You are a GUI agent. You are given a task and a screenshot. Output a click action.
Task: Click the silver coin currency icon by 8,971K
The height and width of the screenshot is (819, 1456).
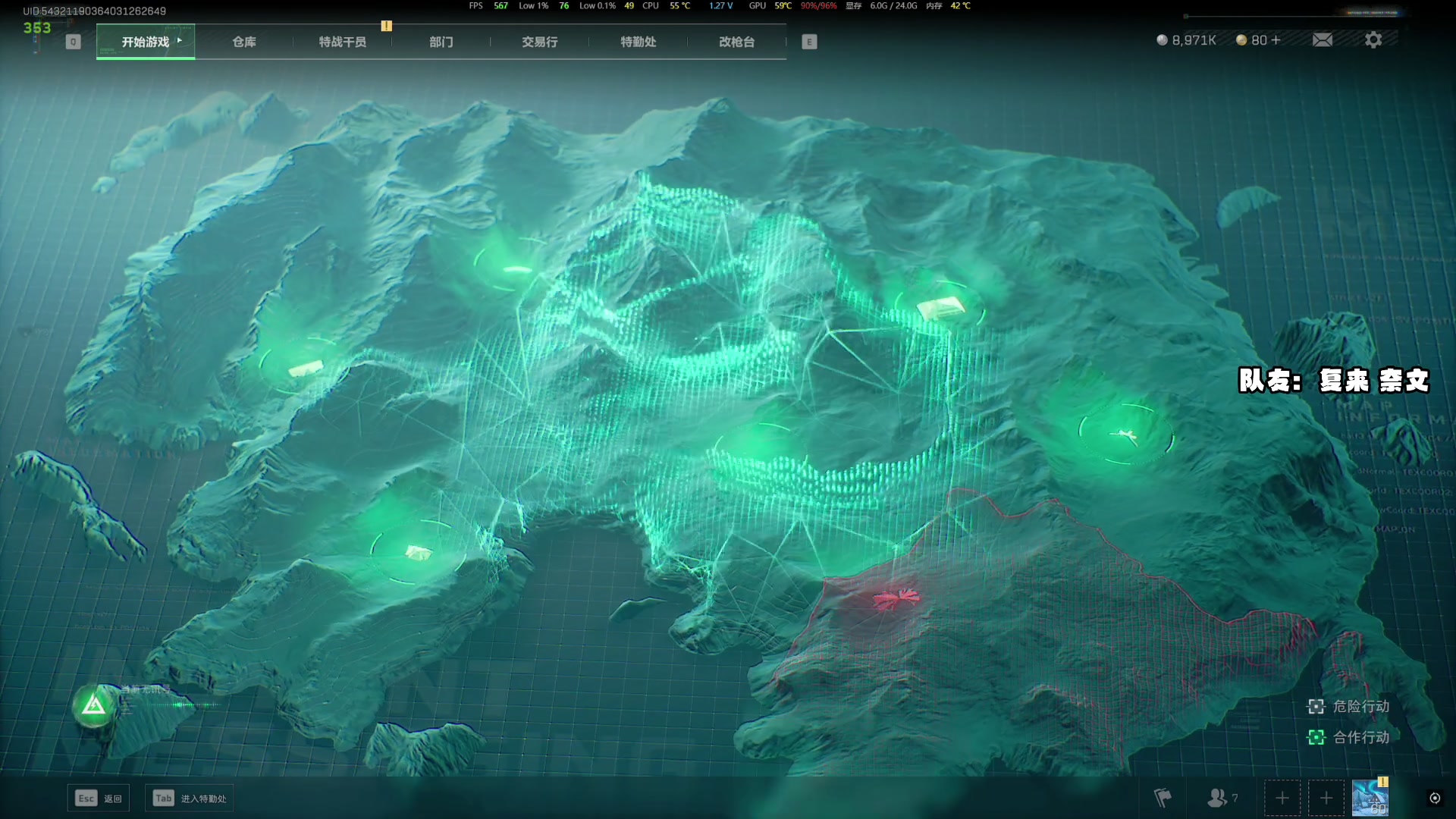tap(1162, 39)
